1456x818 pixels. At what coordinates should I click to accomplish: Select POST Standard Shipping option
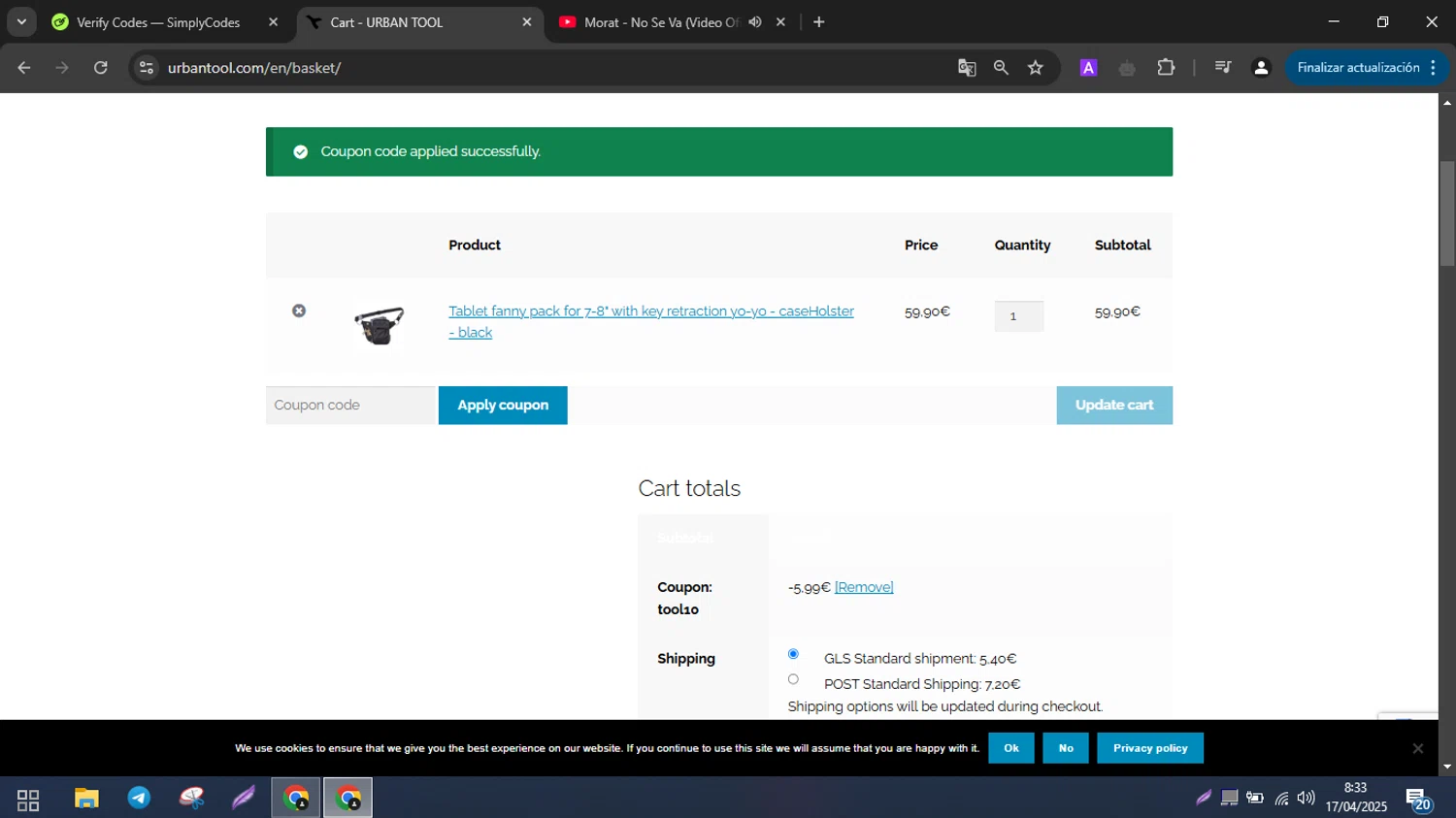pos(793,679)
